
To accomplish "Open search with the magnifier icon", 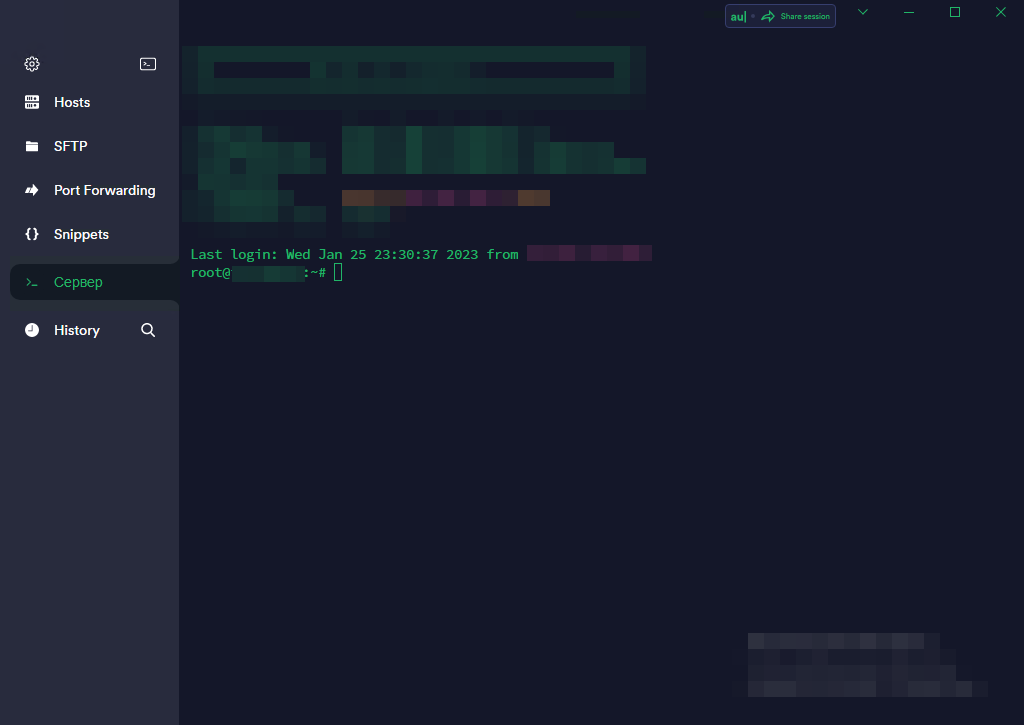I will 147,329.
